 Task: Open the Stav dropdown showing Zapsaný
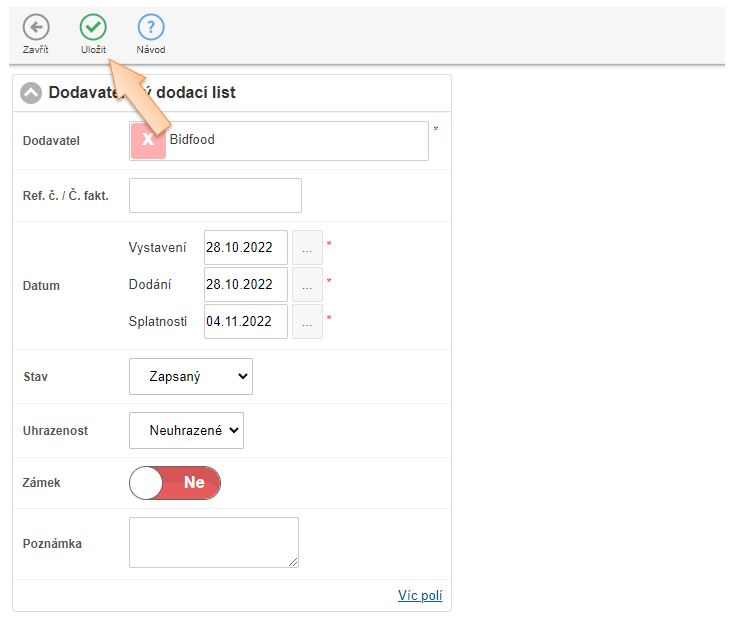point(190,377)
